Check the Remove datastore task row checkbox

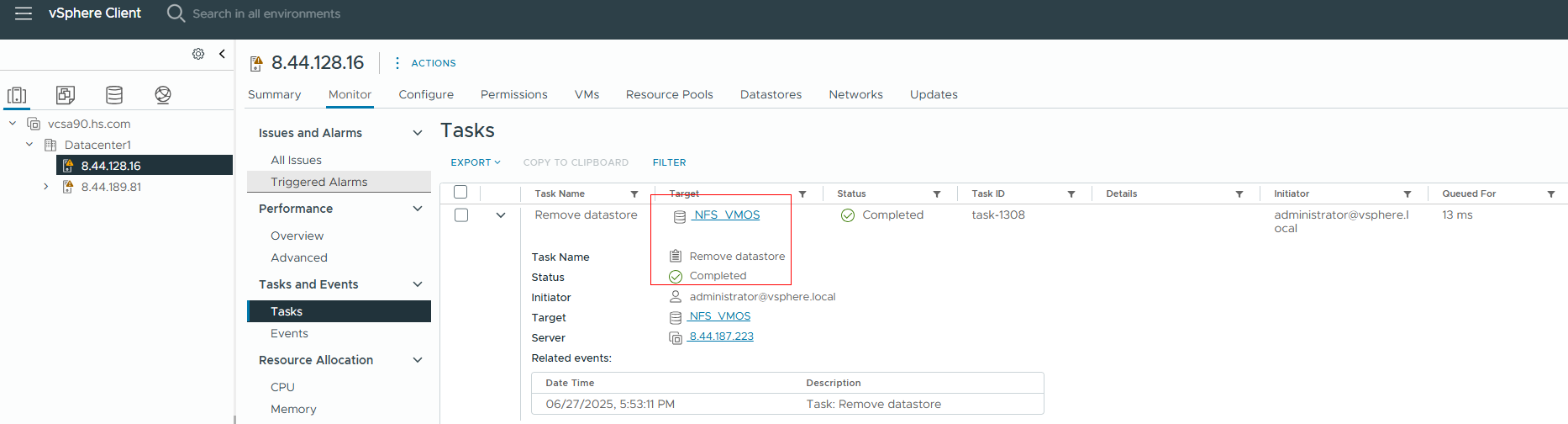coord(461,215)
